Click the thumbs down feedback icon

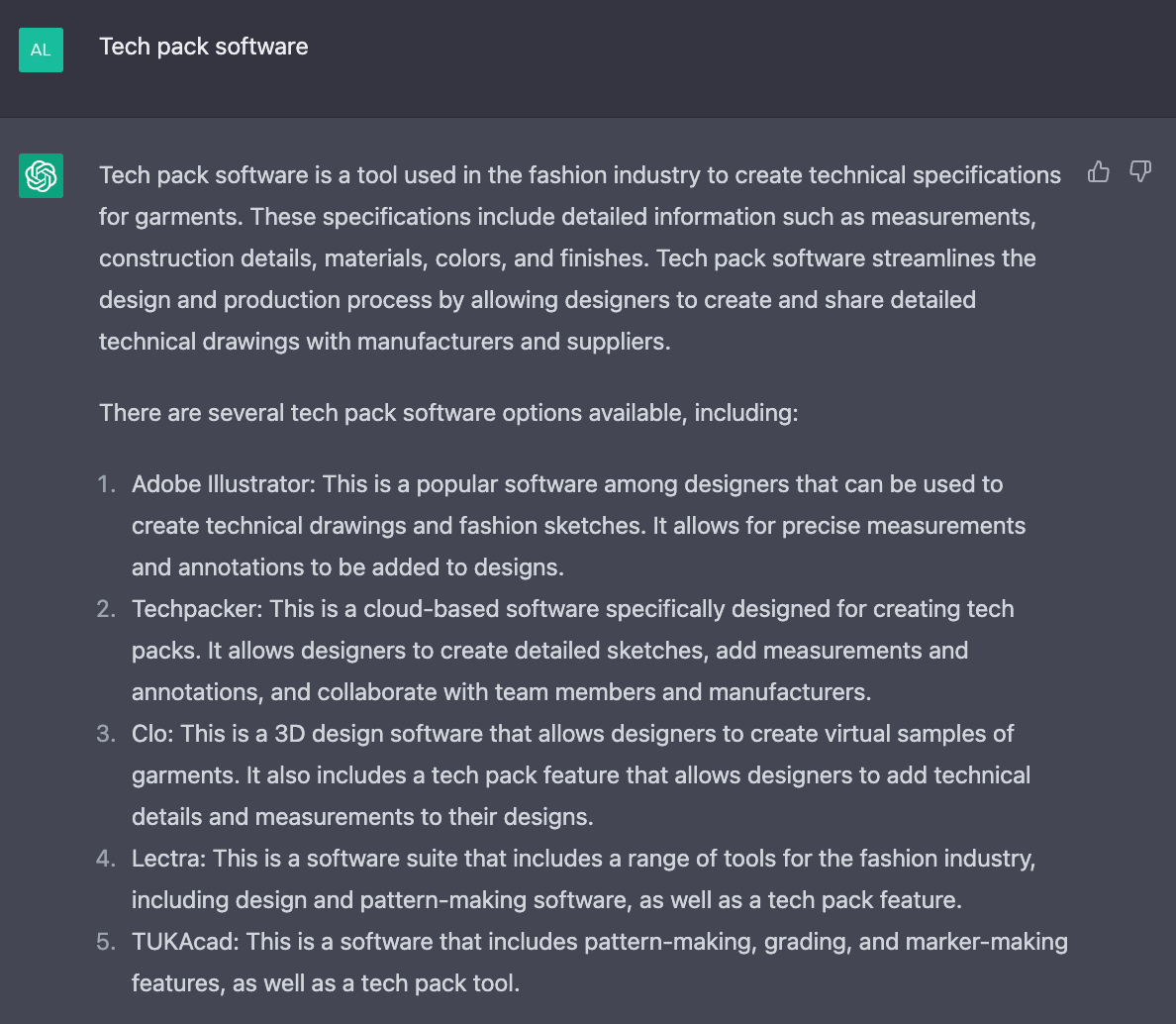pos(1140,172)
